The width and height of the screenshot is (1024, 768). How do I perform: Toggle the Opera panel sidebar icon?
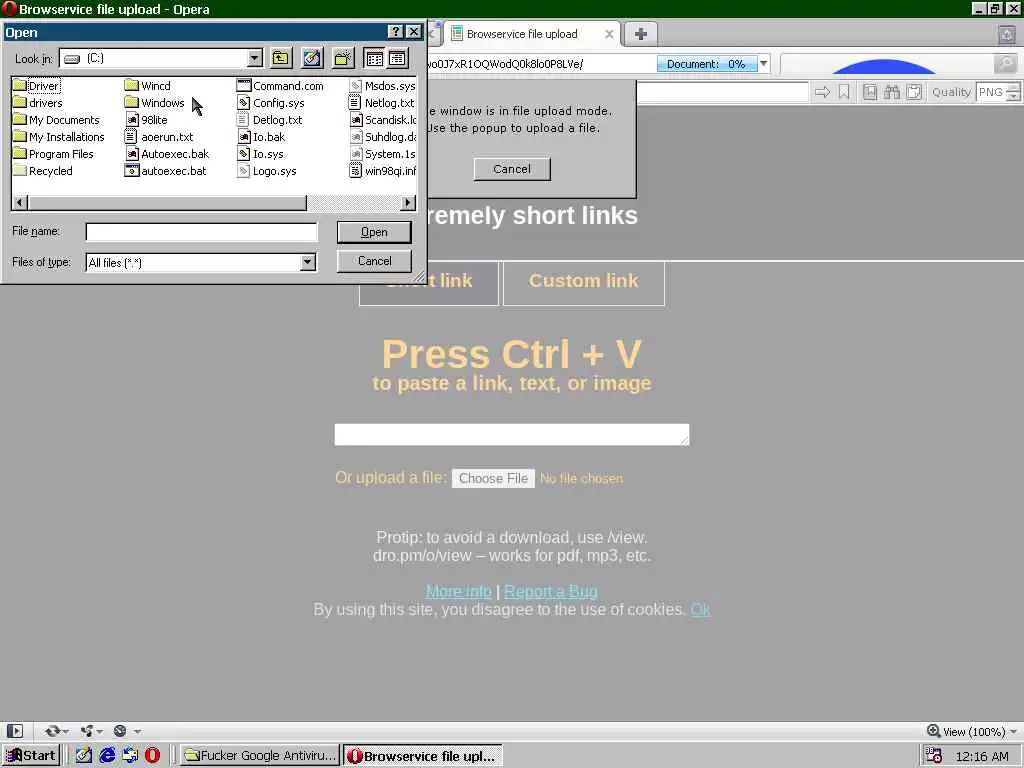[15, 731]
